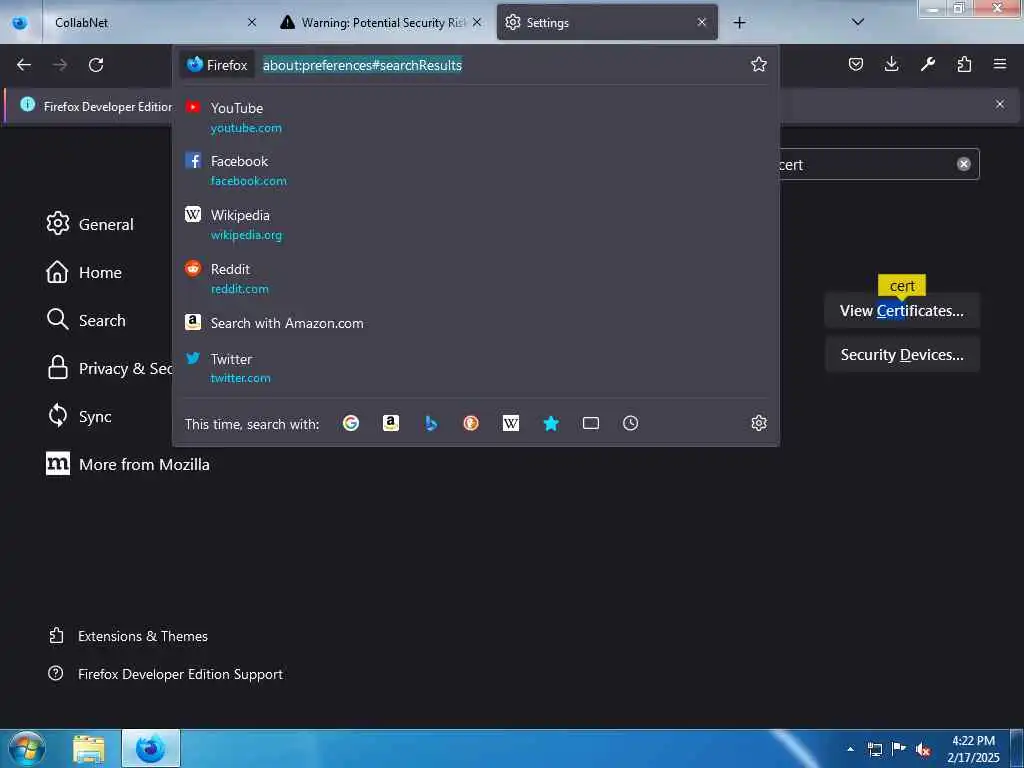Viewport: 1024px width, 768px height.
Task: Select the Settings tab
Action: (607, 22)
